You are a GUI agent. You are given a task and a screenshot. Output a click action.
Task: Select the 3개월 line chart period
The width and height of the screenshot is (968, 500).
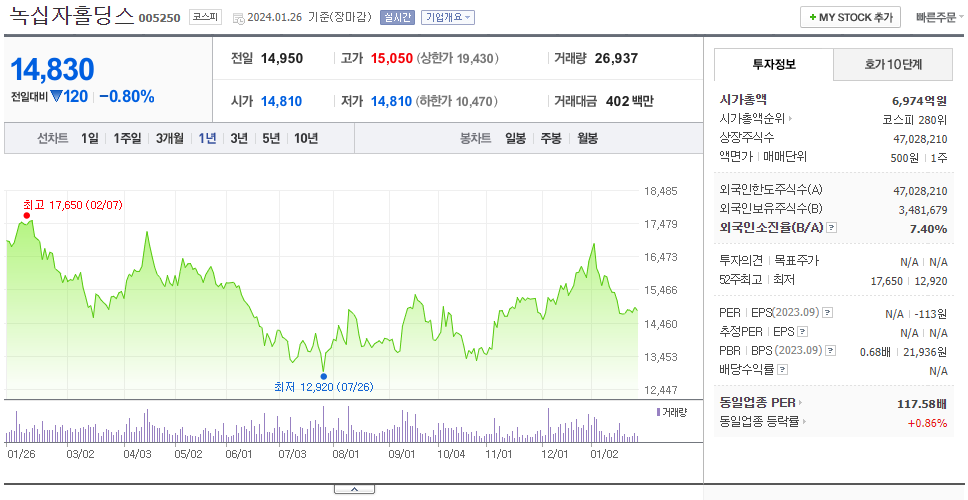point(170,138)
